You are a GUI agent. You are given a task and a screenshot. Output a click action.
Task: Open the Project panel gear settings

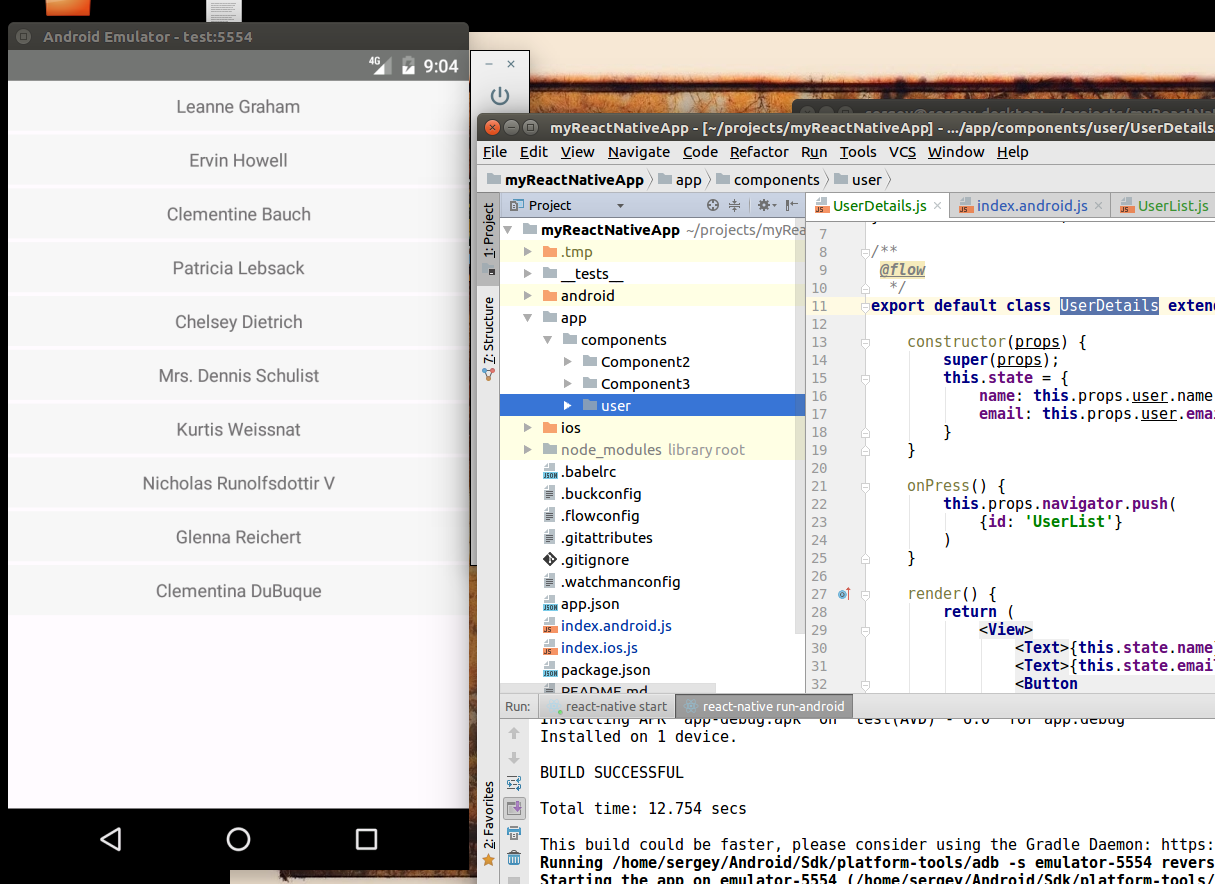pyautogui.click(x=765, y=205)
